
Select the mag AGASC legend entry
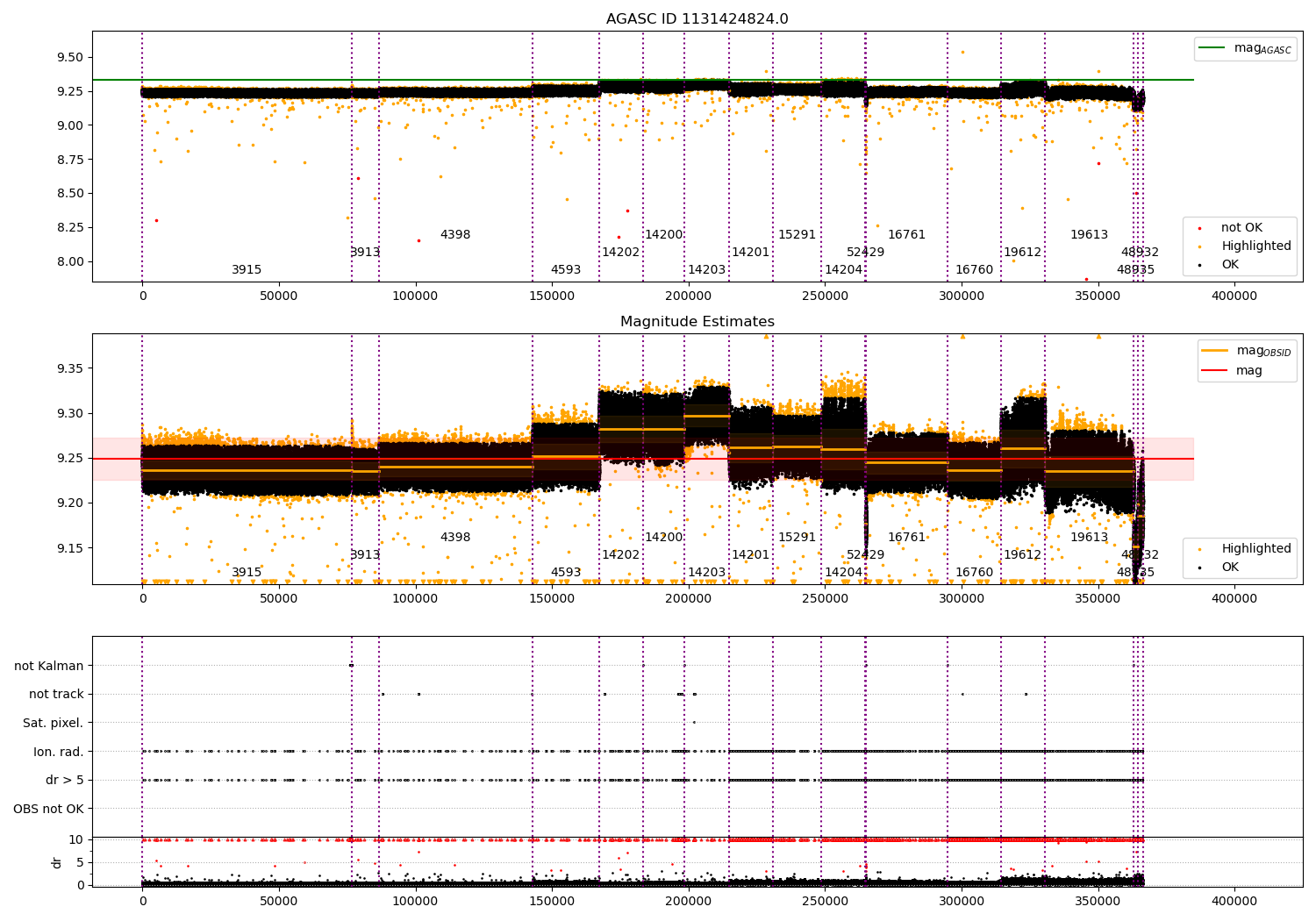pyautogui.click(x=1245, y=48)
